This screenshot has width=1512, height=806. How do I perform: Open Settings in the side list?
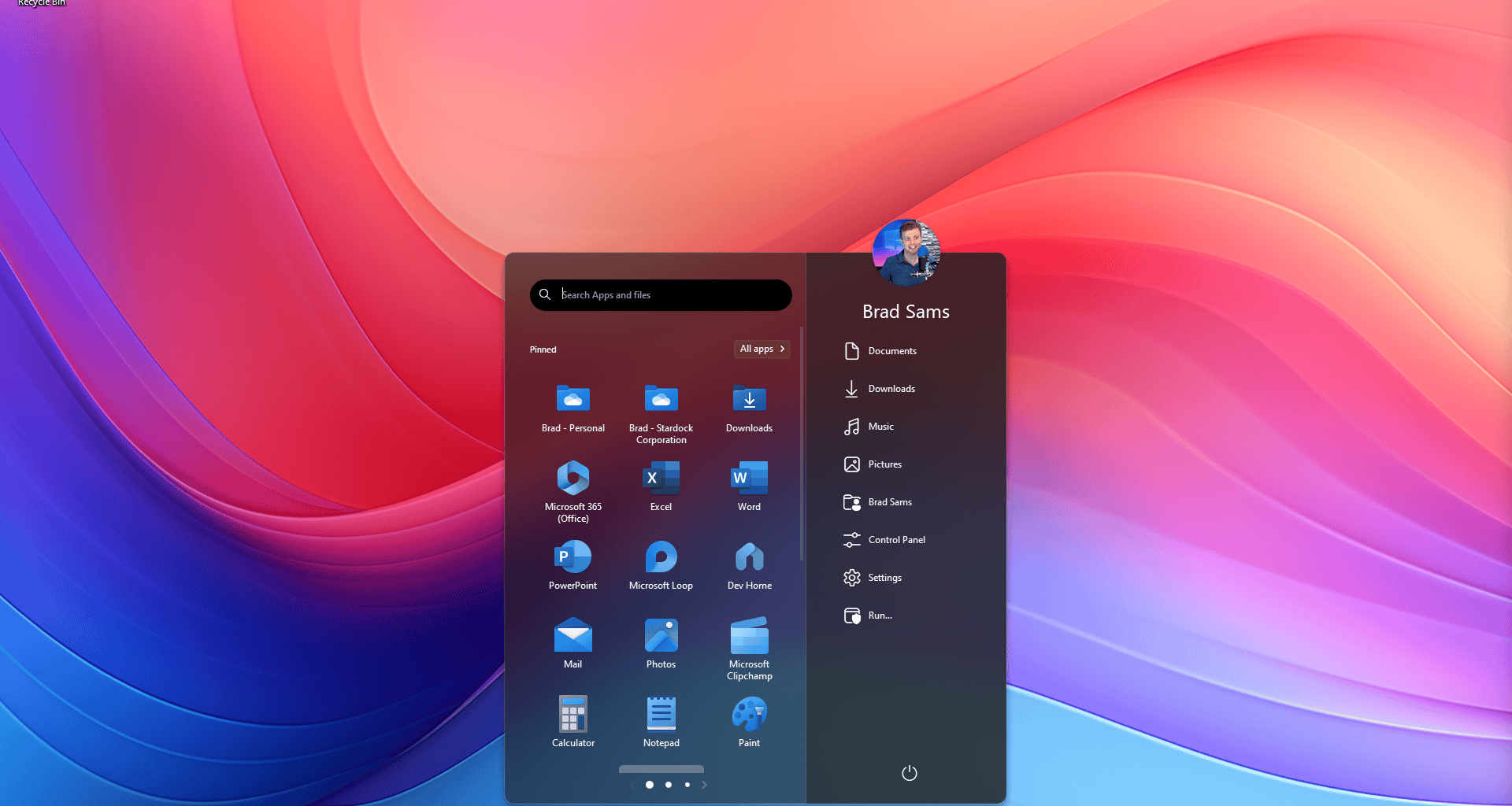click(884, 578)
